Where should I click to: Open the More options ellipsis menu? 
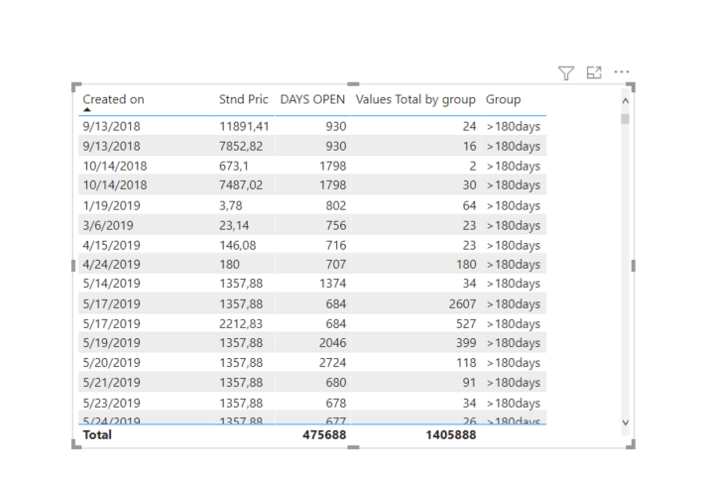[x=622, y=72]
